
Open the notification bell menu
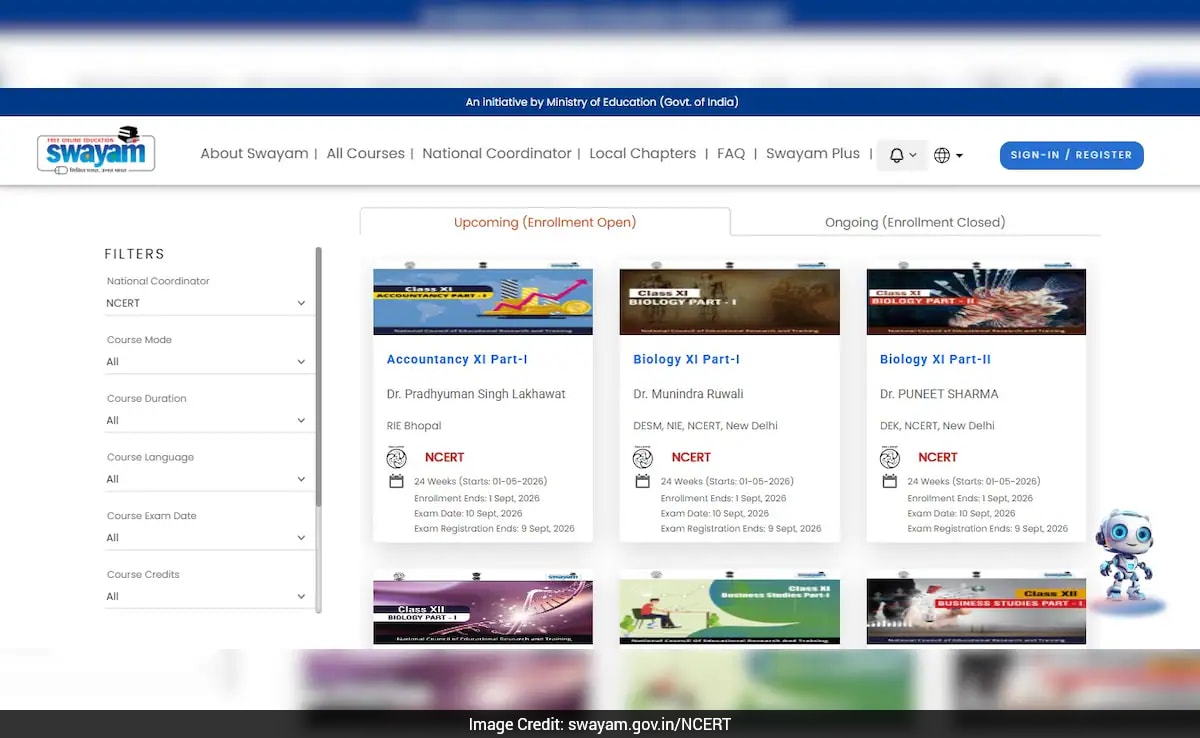(x=903, y=155)
